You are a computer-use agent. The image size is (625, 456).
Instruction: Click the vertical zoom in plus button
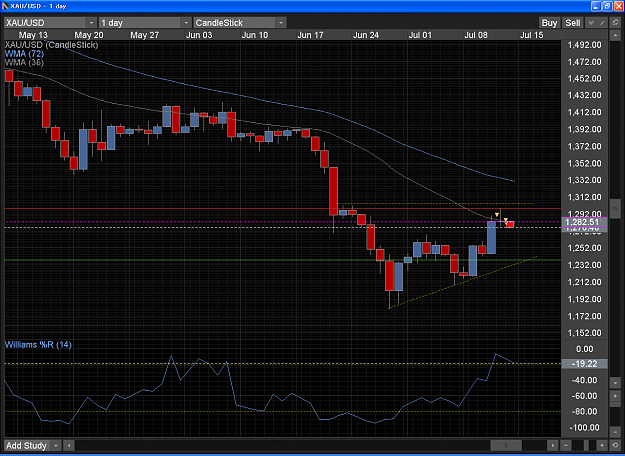click(x=615, y=397)
